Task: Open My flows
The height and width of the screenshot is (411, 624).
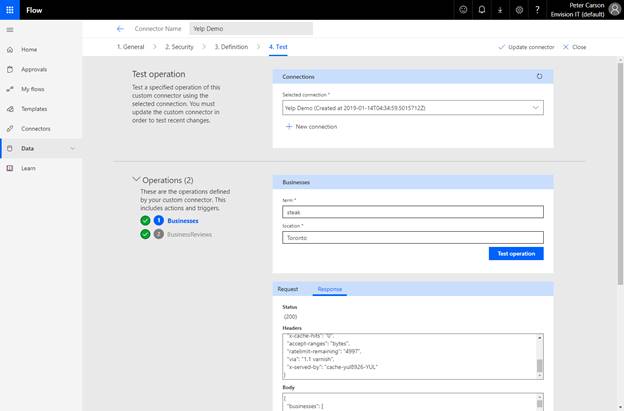Action: tap(33, 89)
